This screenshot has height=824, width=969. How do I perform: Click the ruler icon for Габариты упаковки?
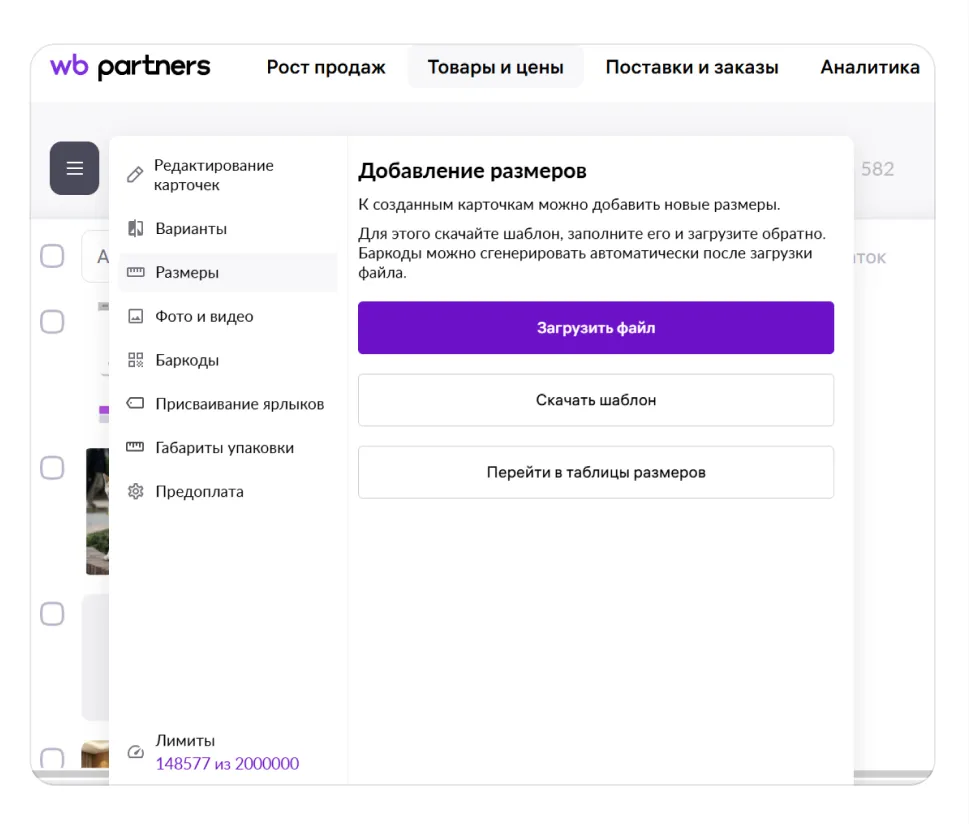pos(136,448)
